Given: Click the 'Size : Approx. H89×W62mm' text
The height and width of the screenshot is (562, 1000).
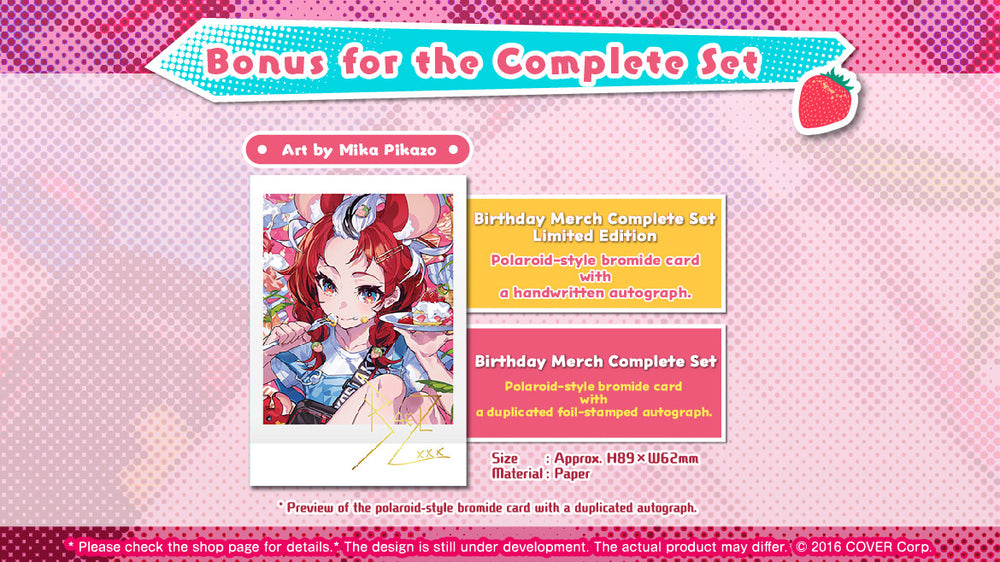Looking at the screenshot, I should [594, 458].
